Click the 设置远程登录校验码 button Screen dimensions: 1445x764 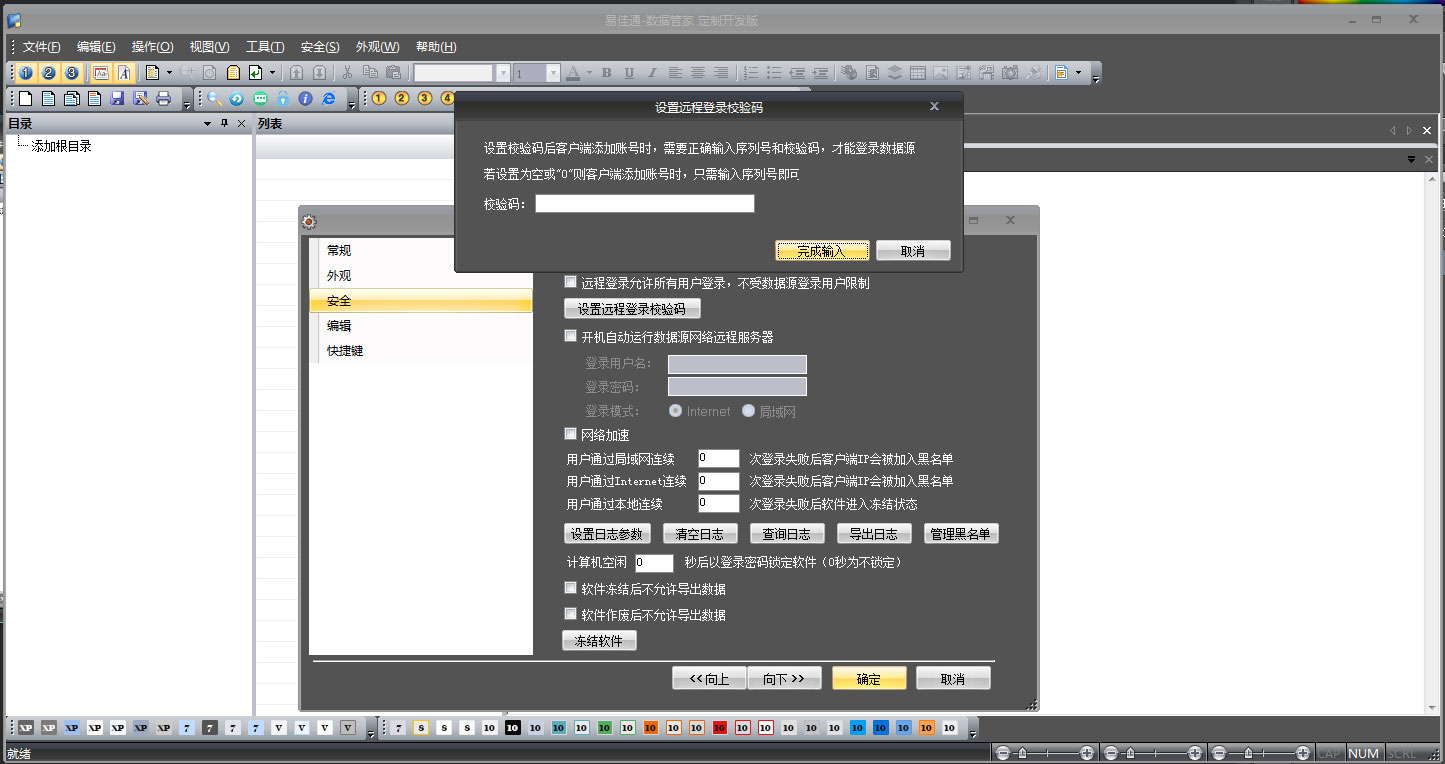(632, 309)
